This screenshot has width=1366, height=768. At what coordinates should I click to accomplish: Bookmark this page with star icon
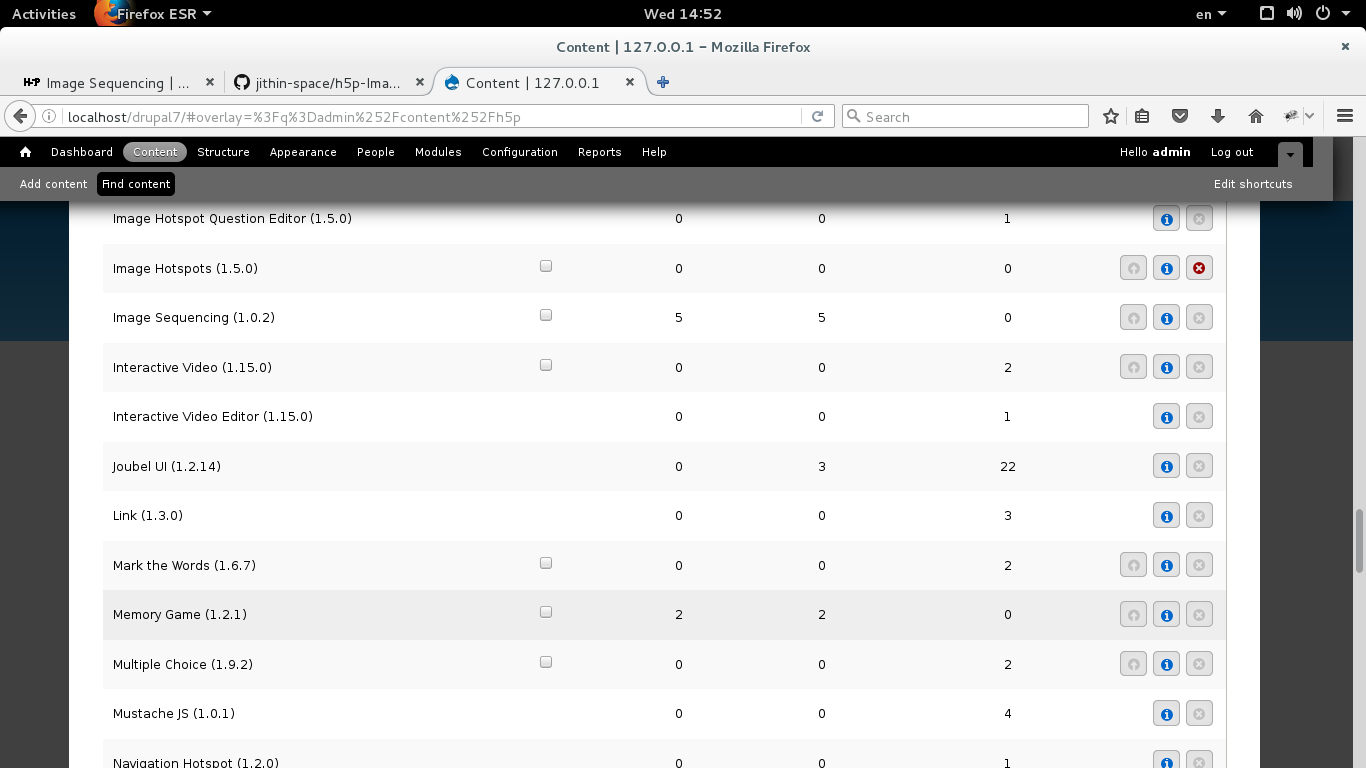[x=1110, y=116]
